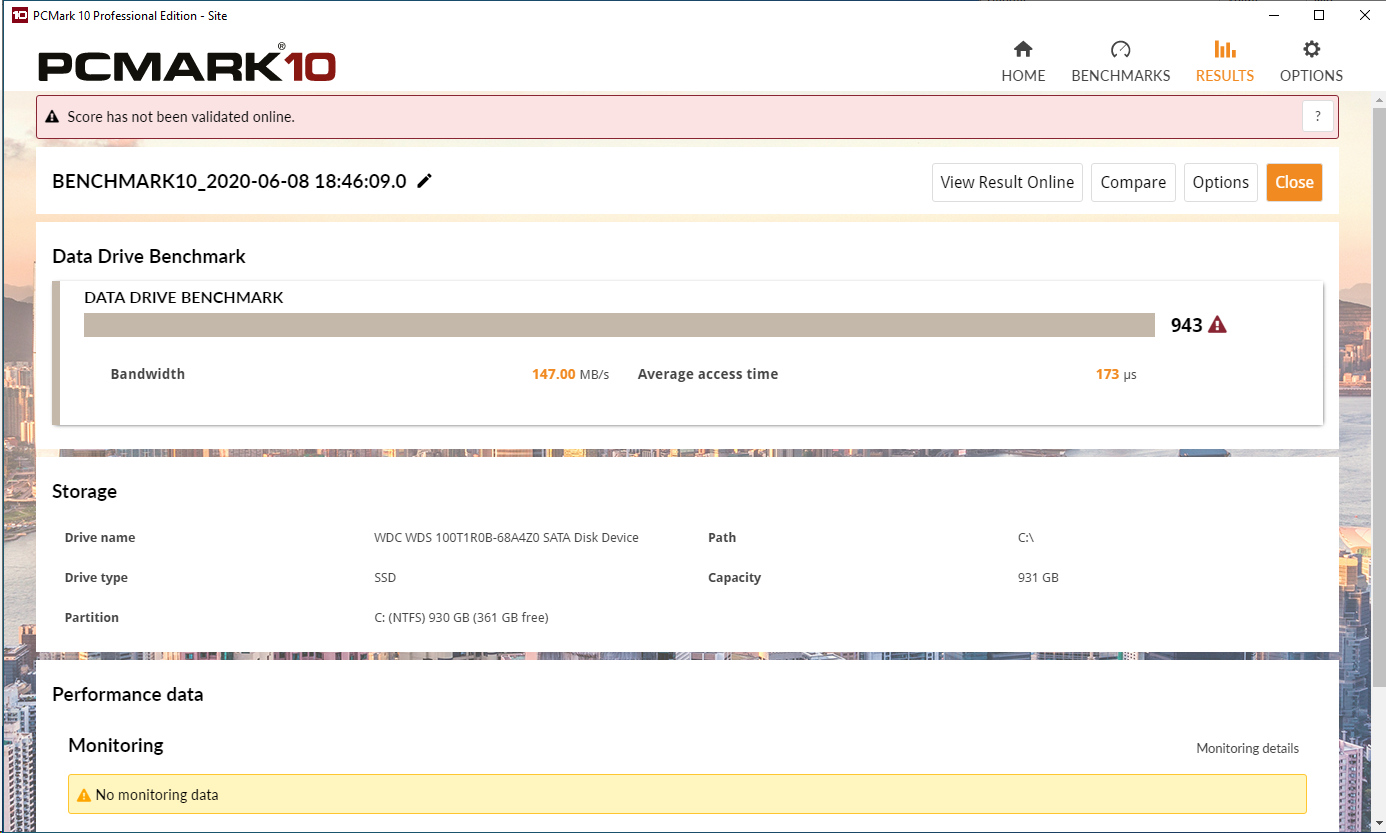Click the Capacity label
The width and height of the screenshot is (1386, 833).
click(734, 577)
